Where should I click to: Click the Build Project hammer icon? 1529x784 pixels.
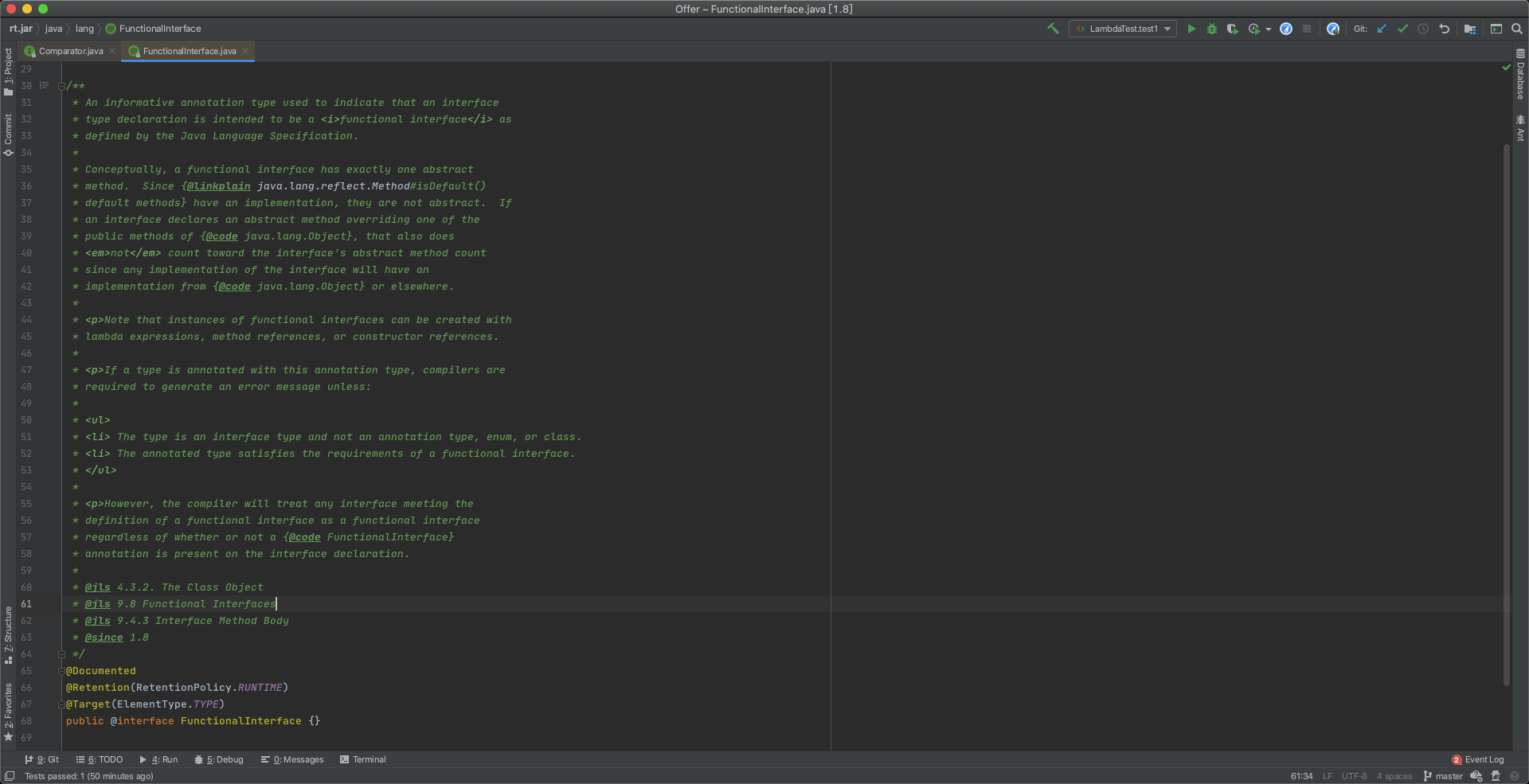click(1053, 29)
